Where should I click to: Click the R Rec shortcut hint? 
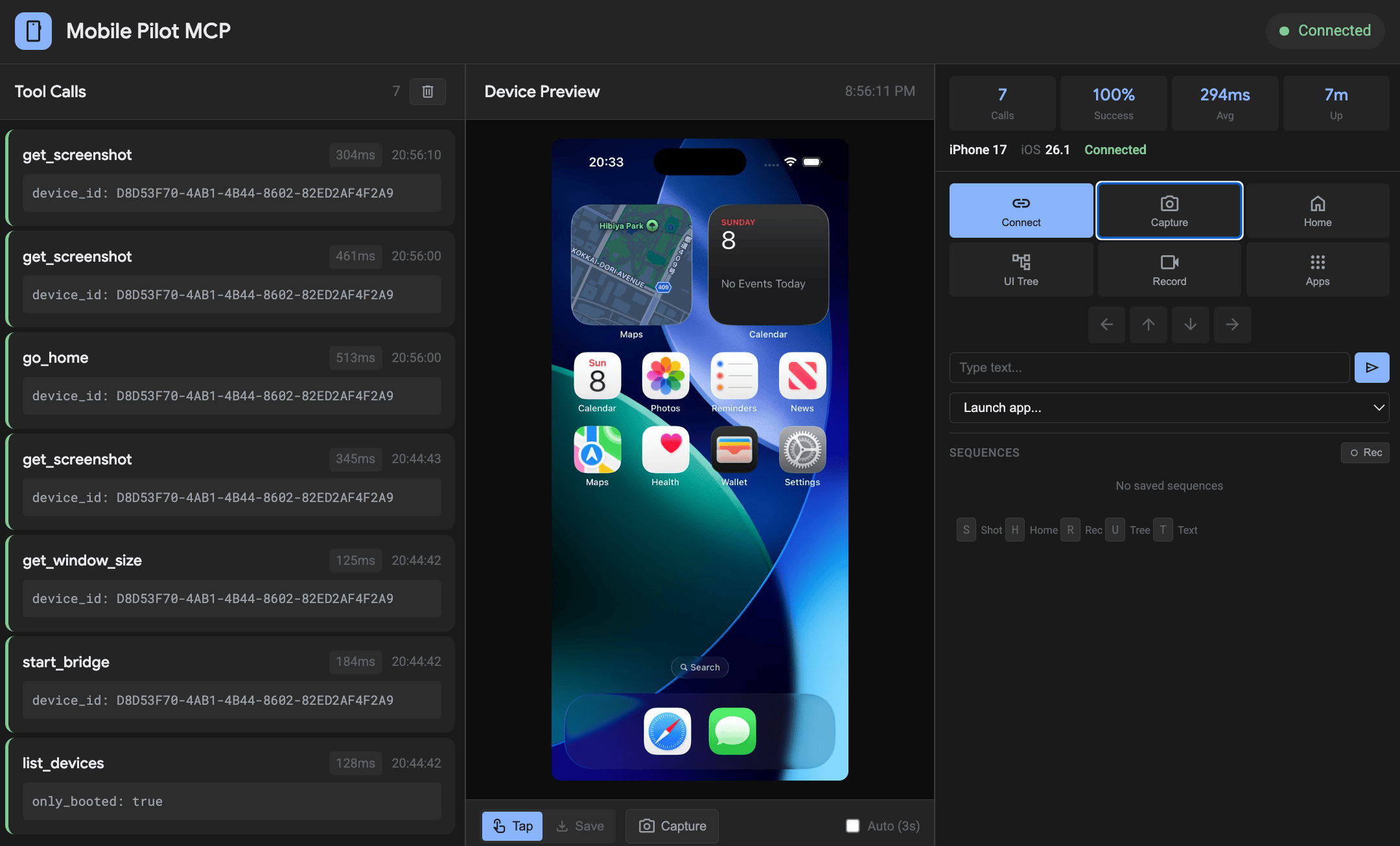tap(1082, 530)
